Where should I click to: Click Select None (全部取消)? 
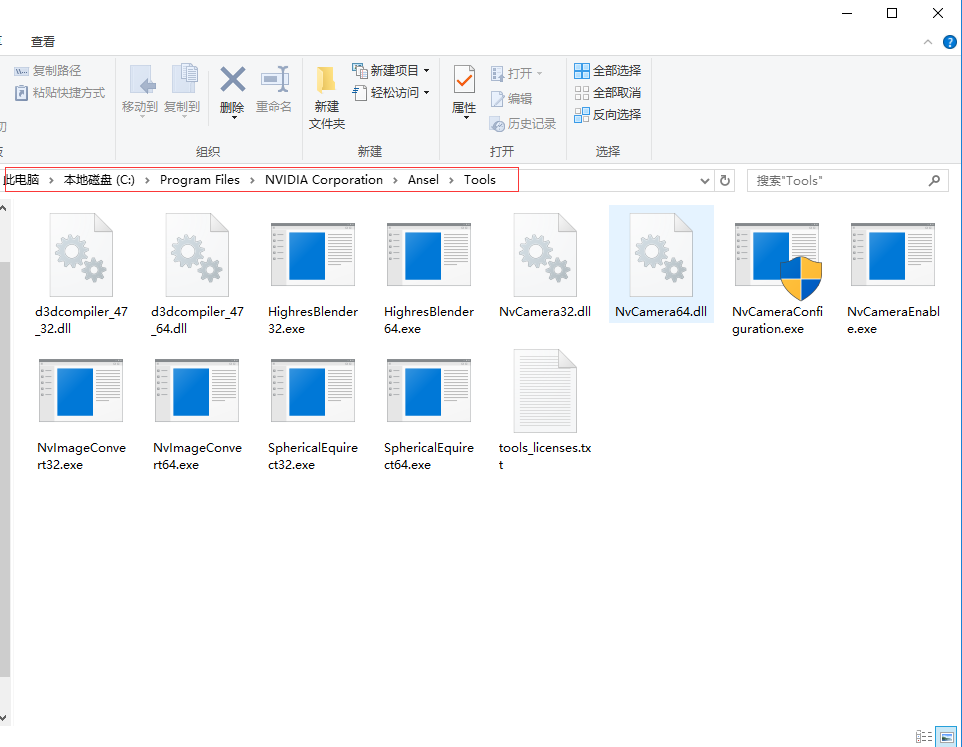[x=608, y=93]
